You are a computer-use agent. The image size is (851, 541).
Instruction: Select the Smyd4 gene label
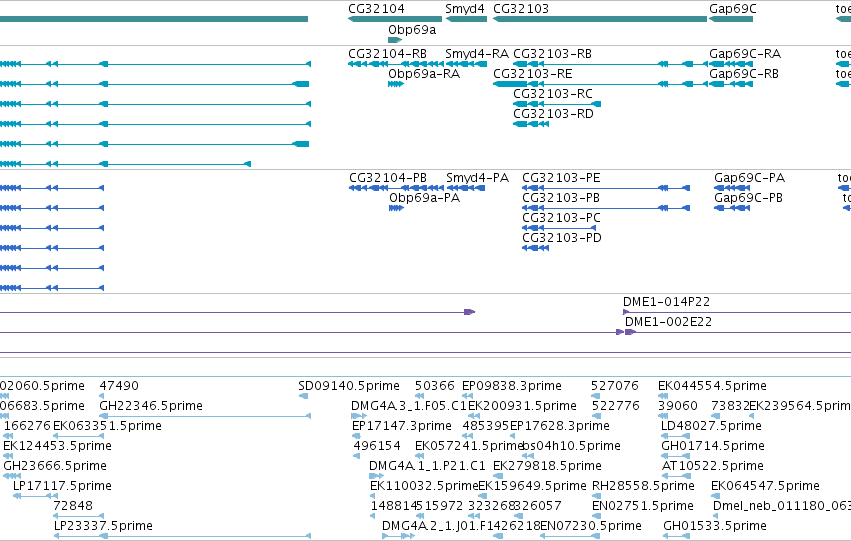click(465, 9)
